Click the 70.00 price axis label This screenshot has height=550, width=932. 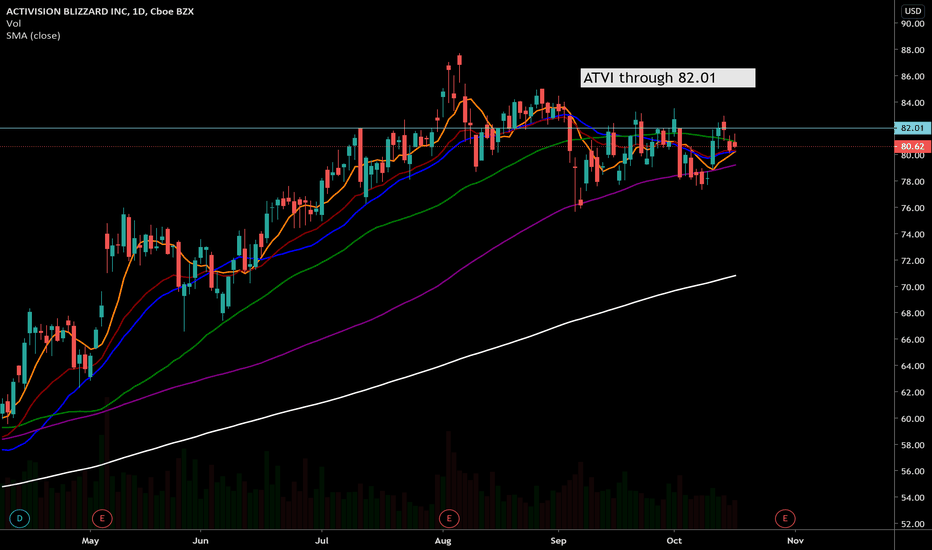click(x=912, y=287)
